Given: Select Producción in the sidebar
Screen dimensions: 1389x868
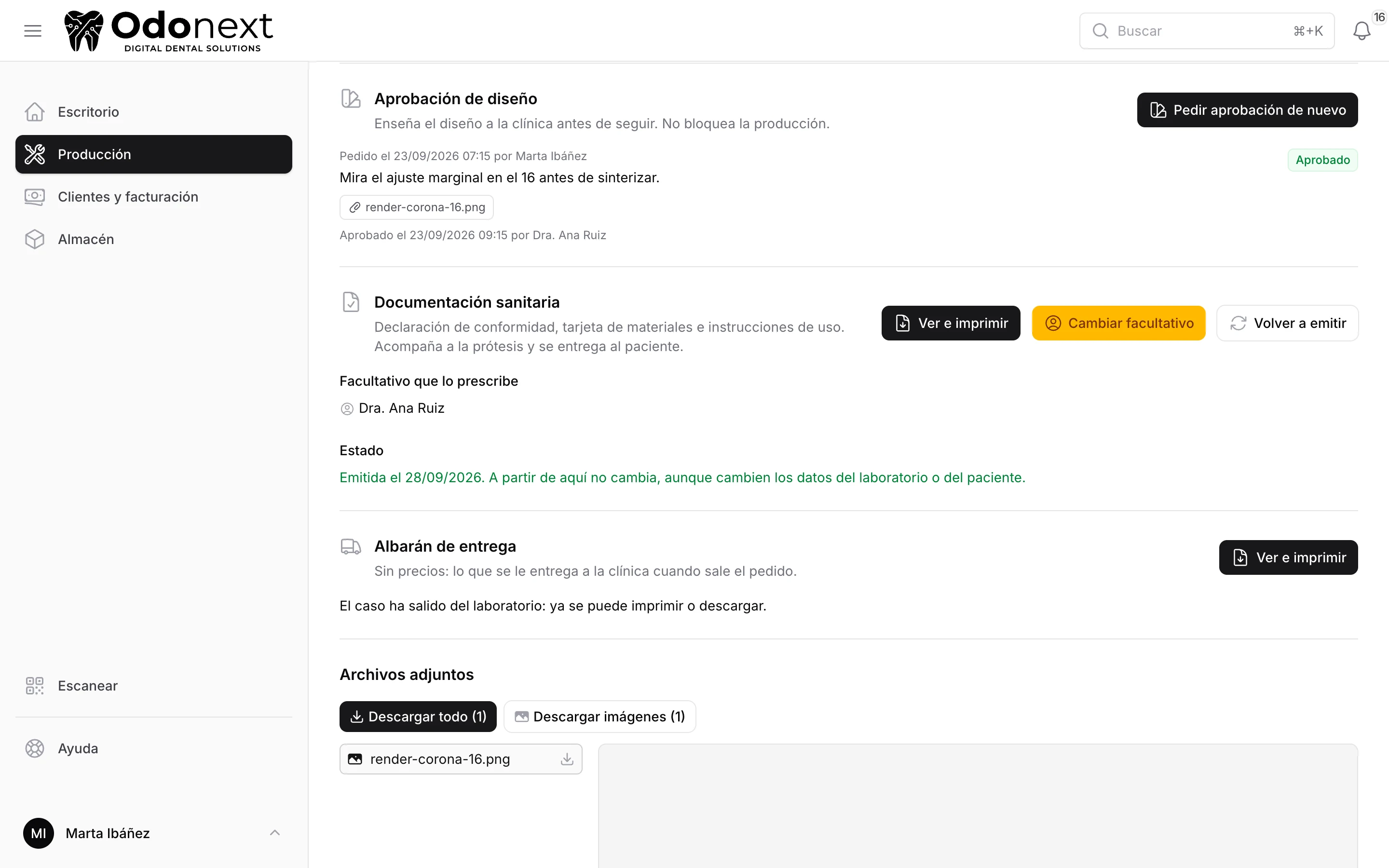Looking at the screenshot, I should point(154,154).
